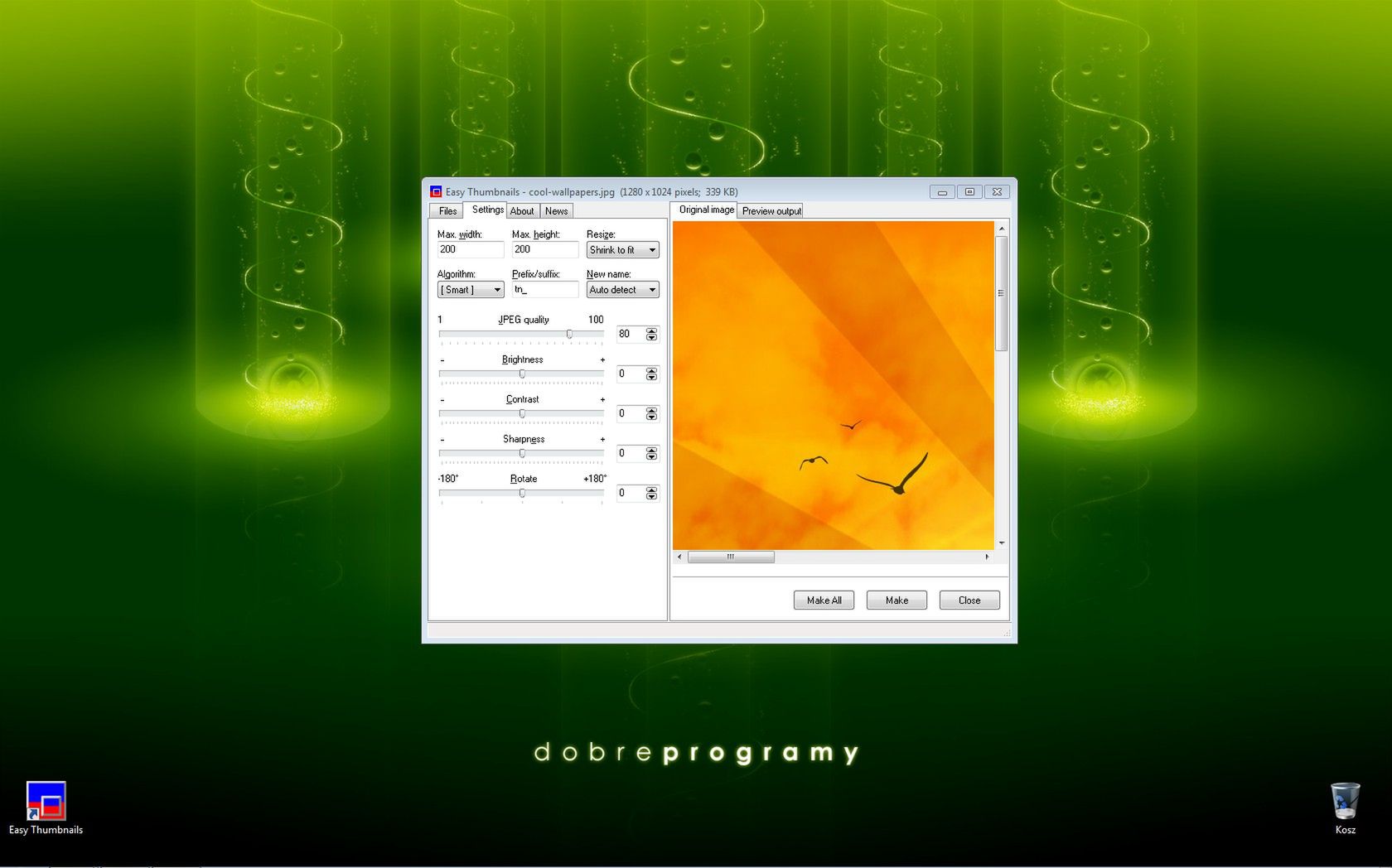Click the Easy Thumbnails title bar icon

click(436, 191)
